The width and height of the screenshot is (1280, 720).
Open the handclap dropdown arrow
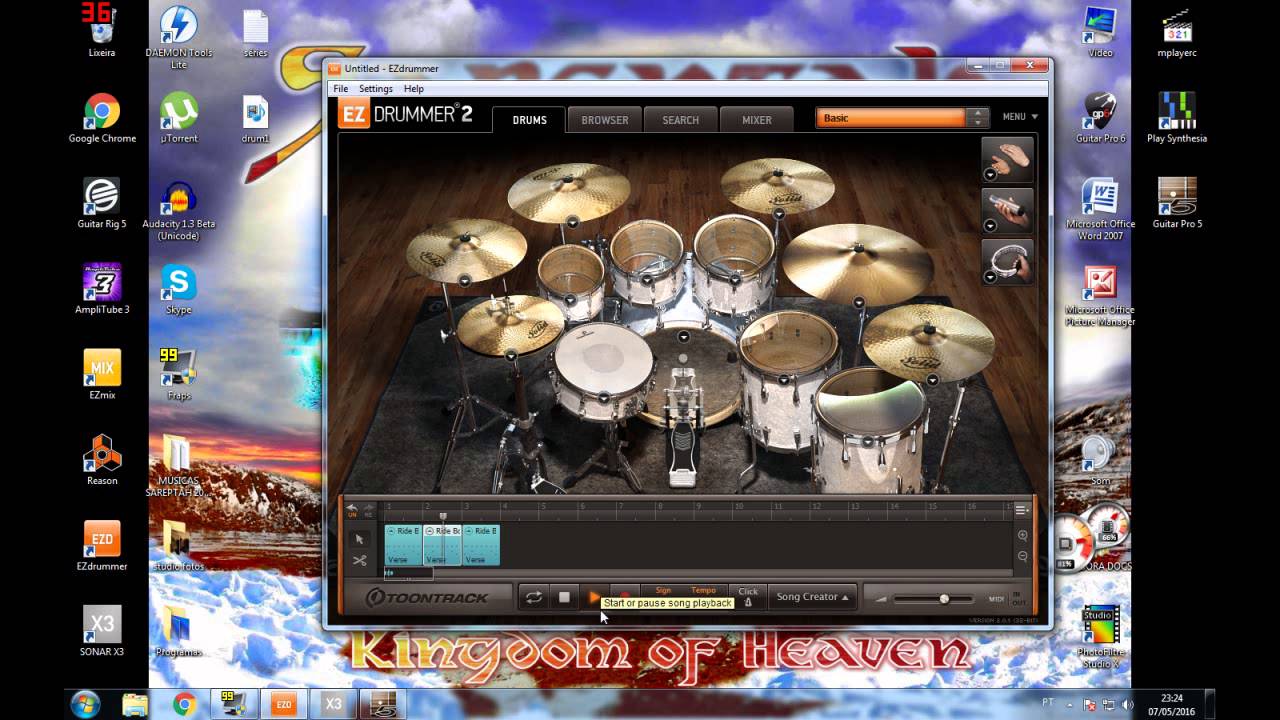click(990, 174)
